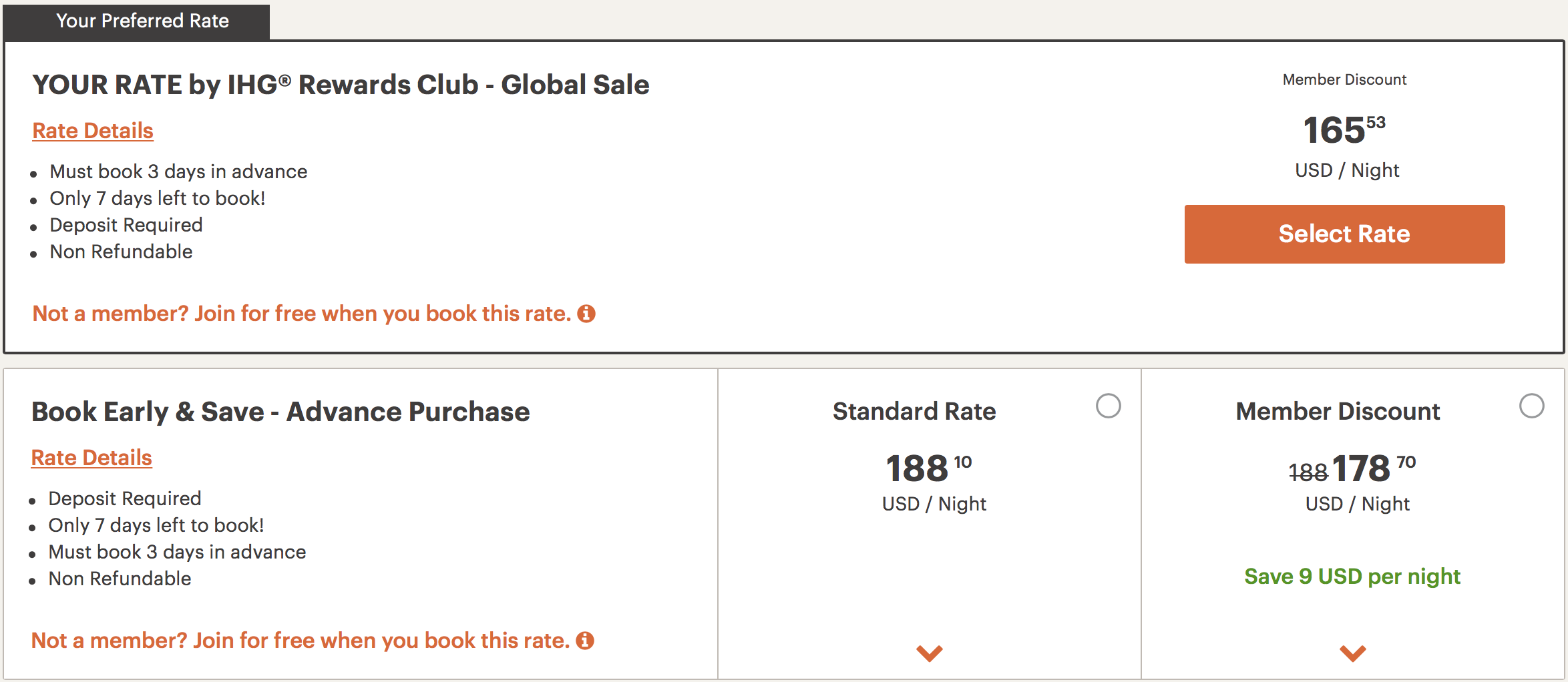Click the struck-through 188 original price

pyautogui.click(x=1308, y=472)
